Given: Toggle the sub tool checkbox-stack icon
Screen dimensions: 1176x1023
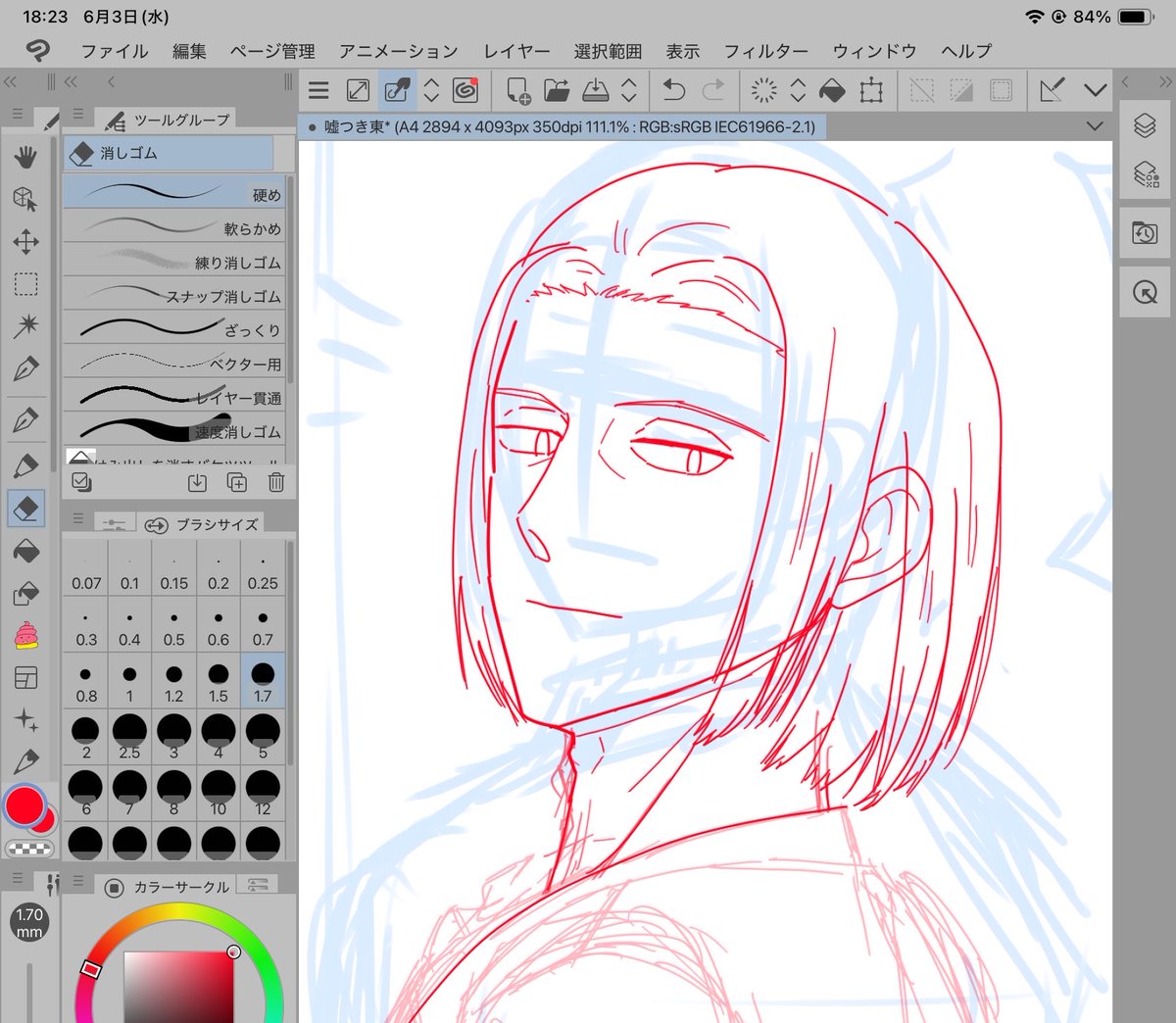Looking at the screenshot, I should coord(81,482).
